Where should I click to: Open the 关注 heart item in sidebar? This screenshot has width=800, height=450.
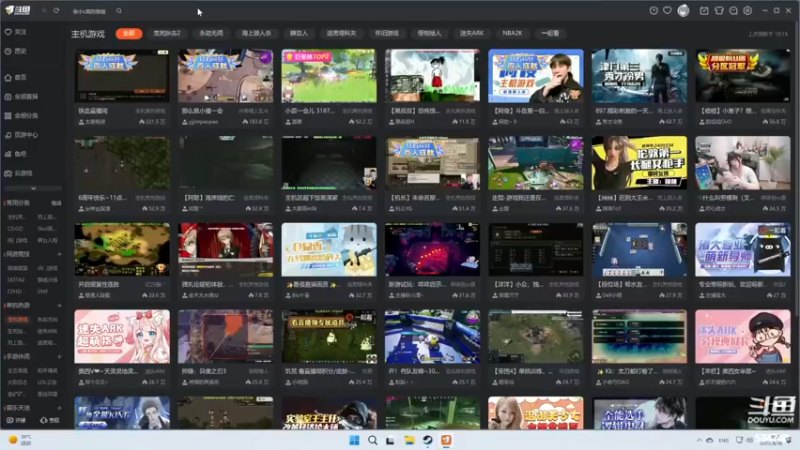(15, 32)
